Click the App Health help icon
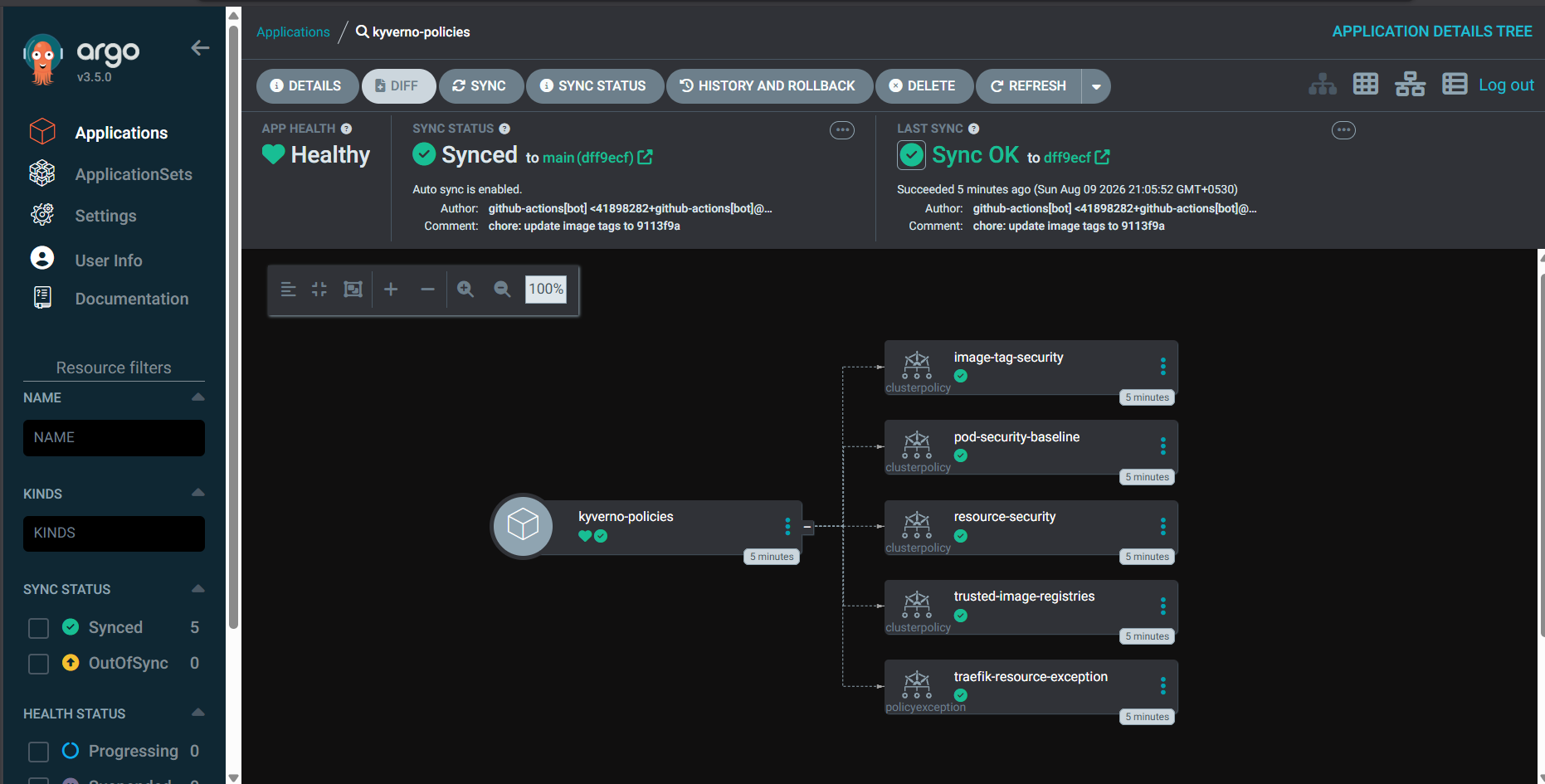The height and width of the screenshot is (784, 1545). point(346,129)
